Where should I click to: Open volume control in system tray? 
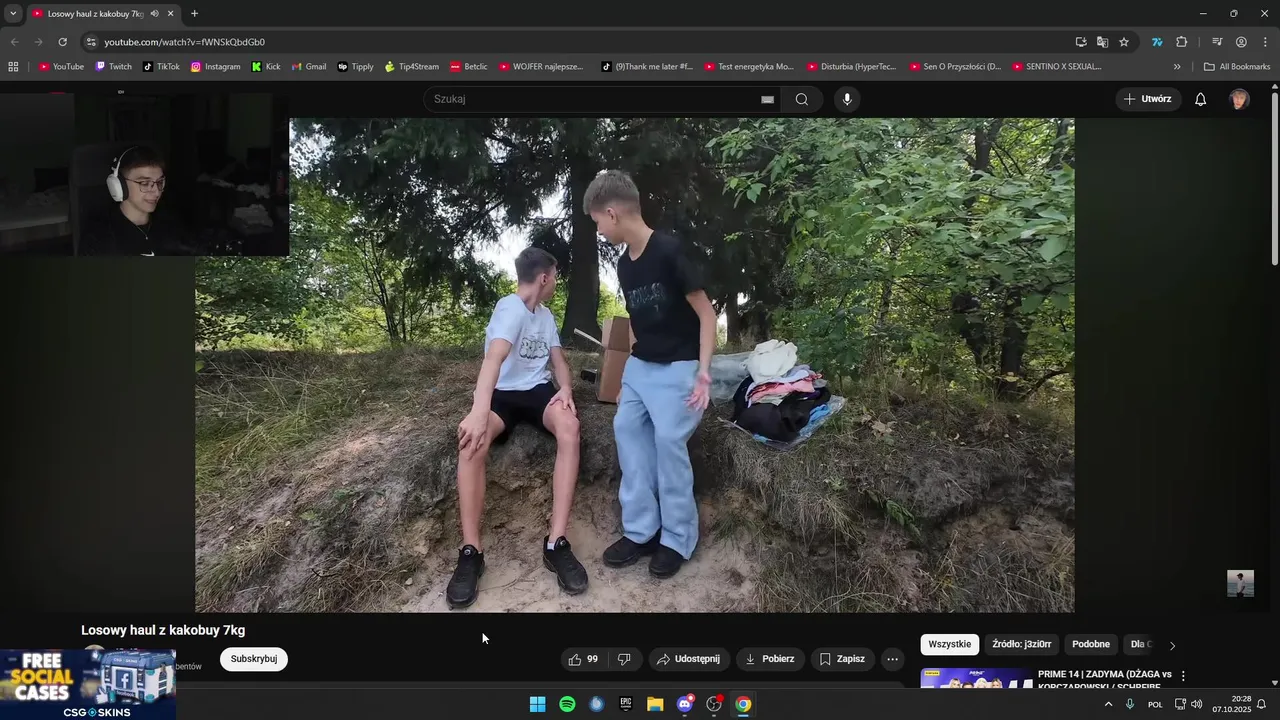1197,704
